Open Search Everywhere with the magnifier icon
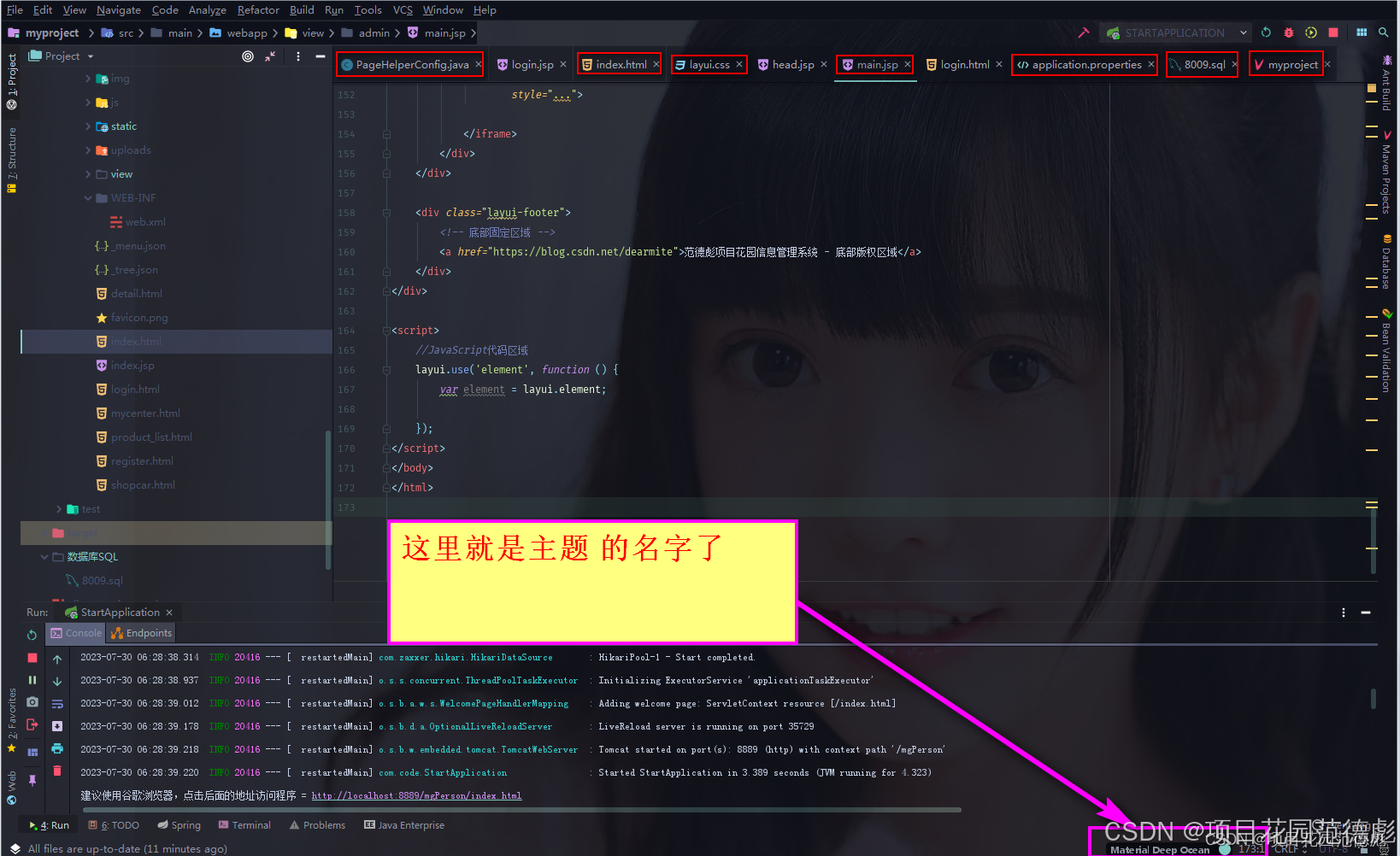Screen dimensions: 1400x856 (x=1384, y=32)
